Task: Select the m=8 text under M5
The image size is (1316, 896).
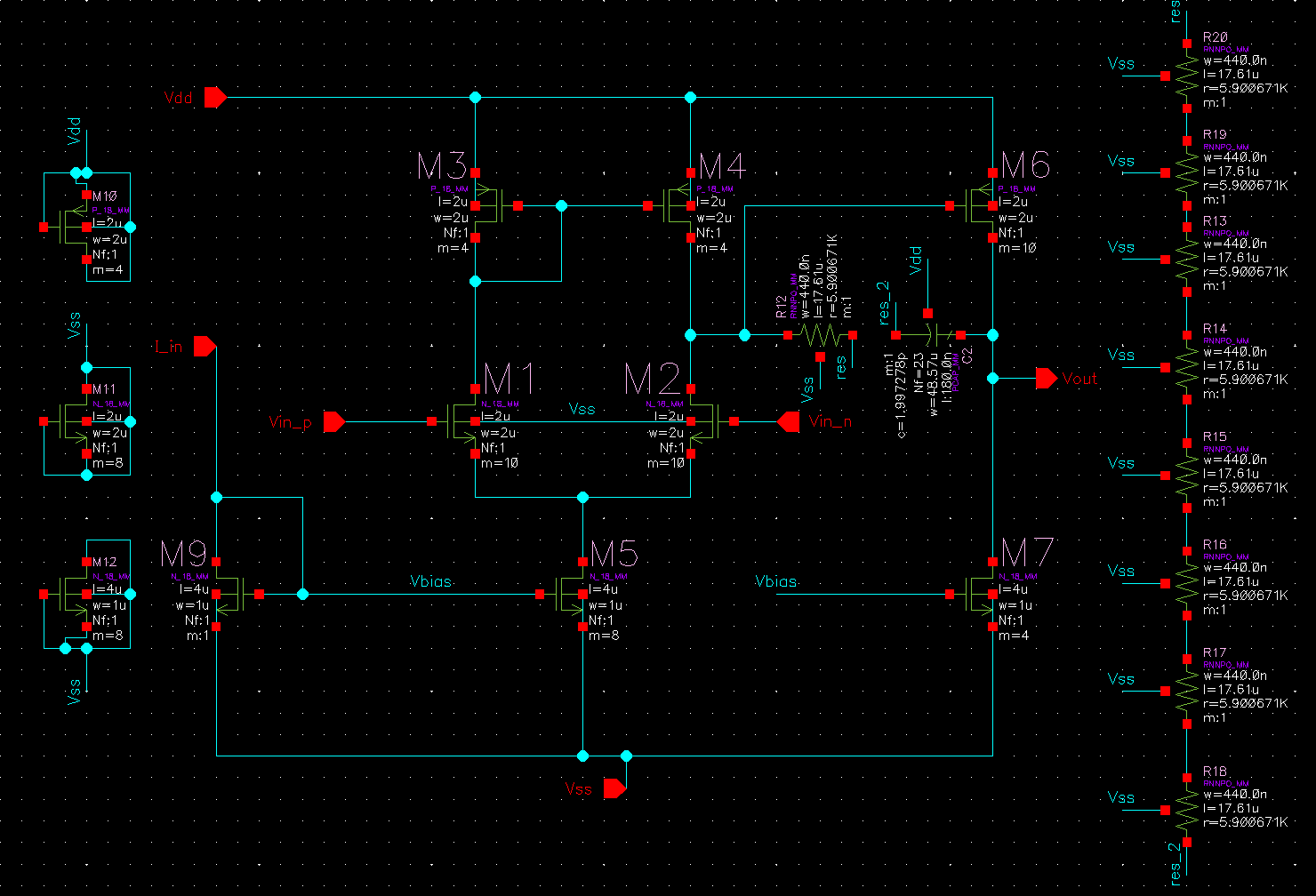Action: [x=603, y=636]
